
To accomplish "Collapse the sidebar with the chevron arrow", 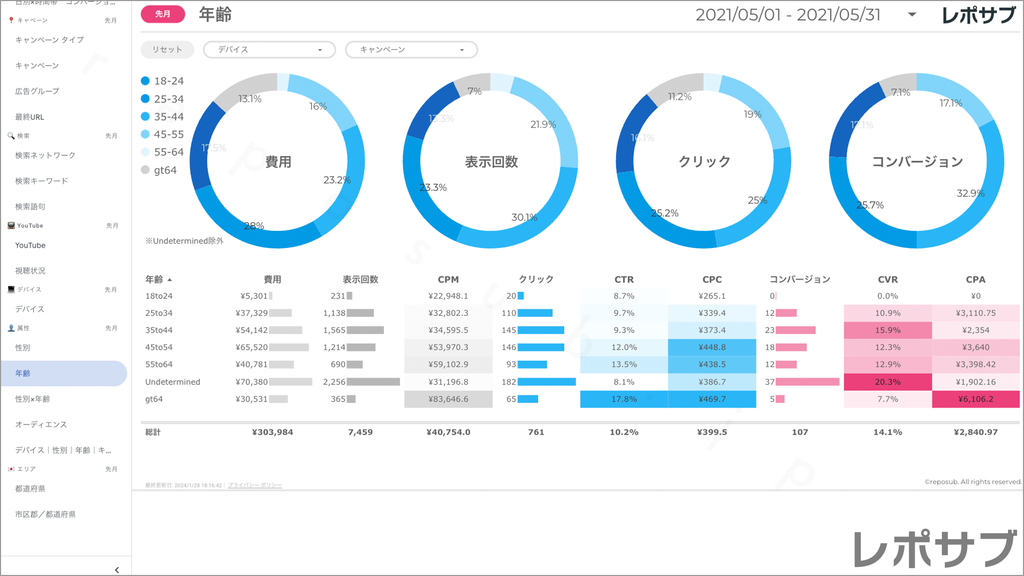I will pos(117,569).
